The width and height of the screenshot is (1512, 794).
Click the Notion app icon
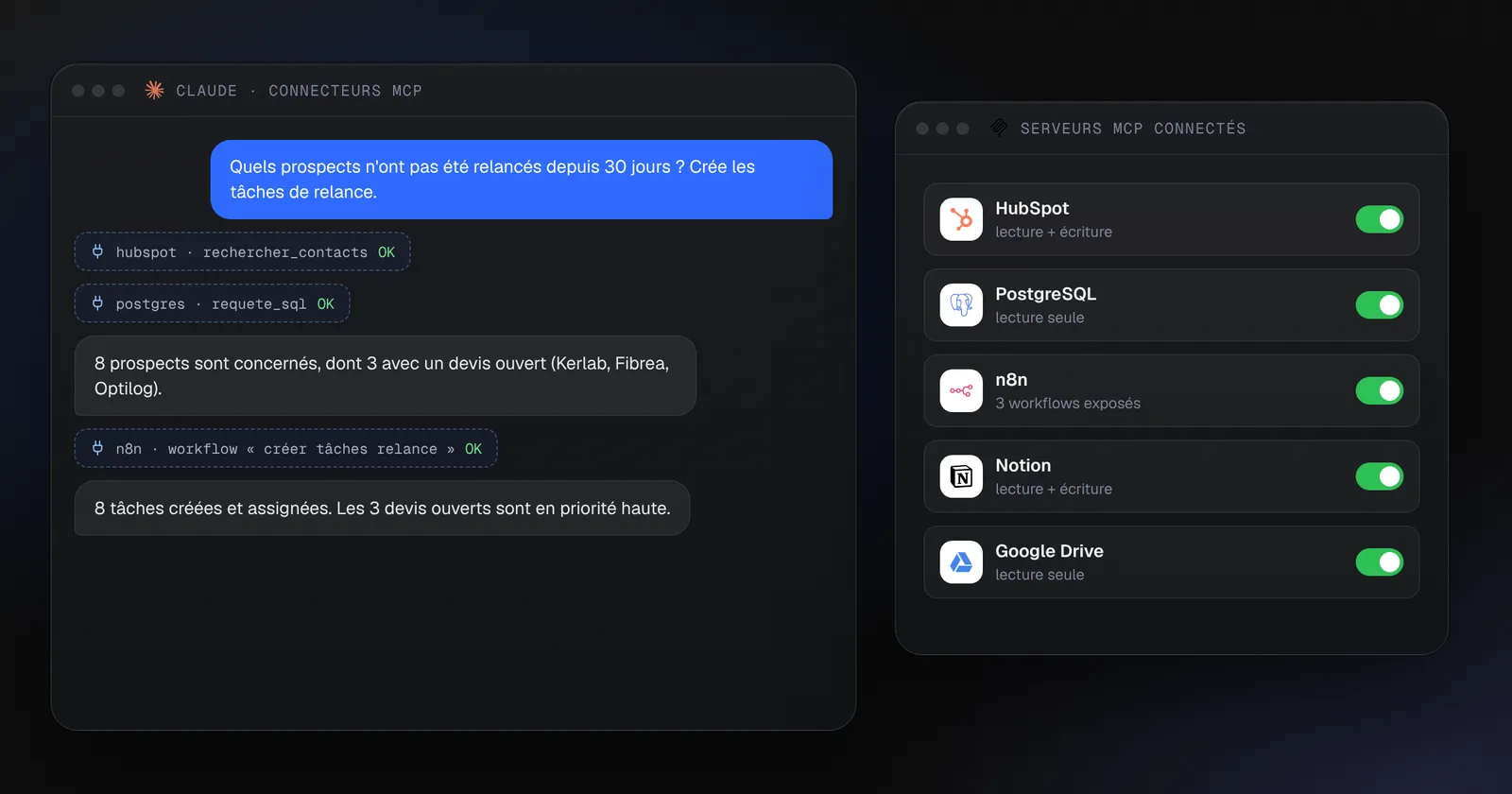[961, 476]
